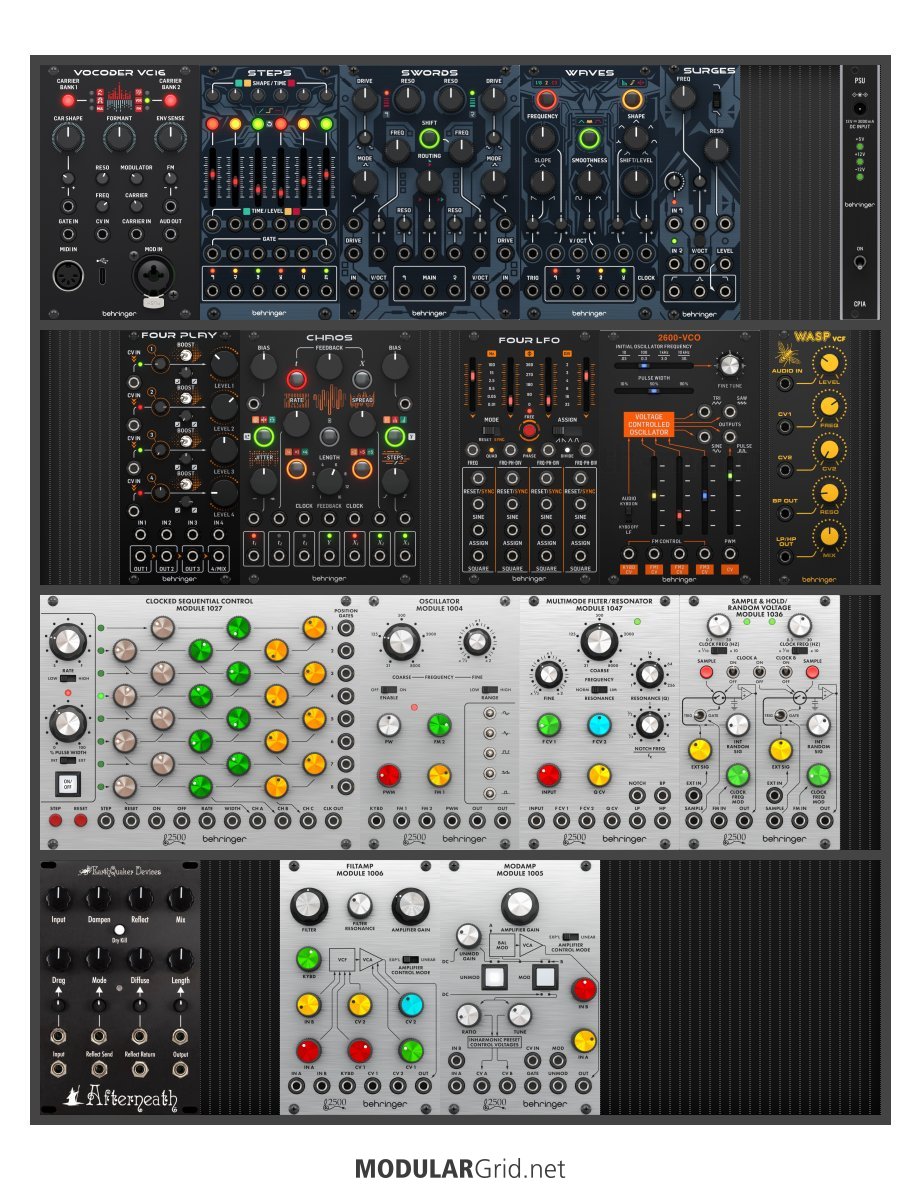This screenshot has height=1190, width=921.
Task: Toggle the Oscillator 1004 RANGE low/high switch
Action: (489, 689)
